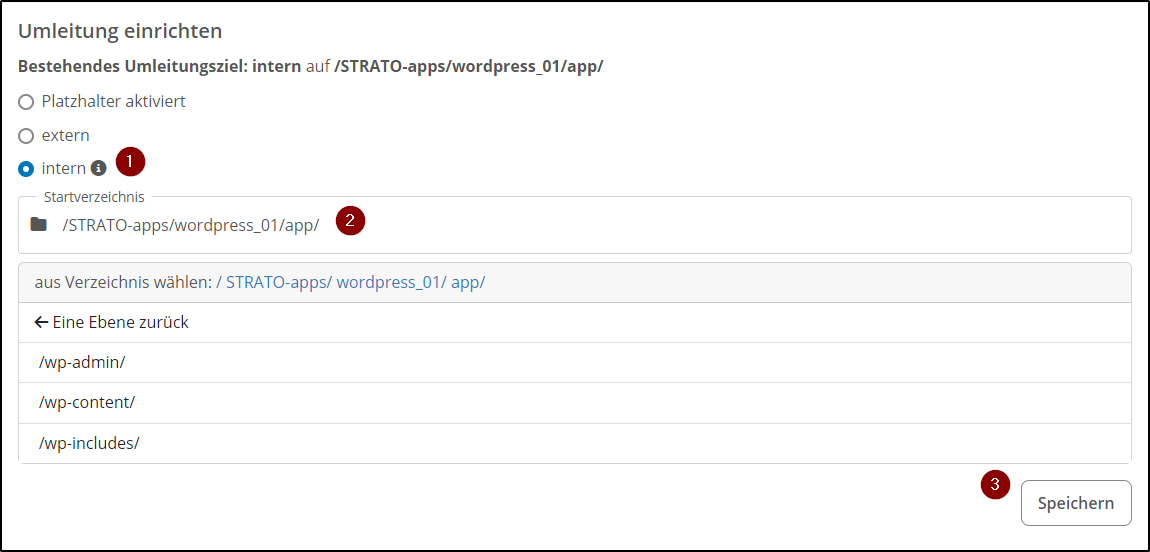The height and width of the screenshot is (552, 1150).
Task: Click the folder icon in Startverzeichnis
Action: (39, 224)
